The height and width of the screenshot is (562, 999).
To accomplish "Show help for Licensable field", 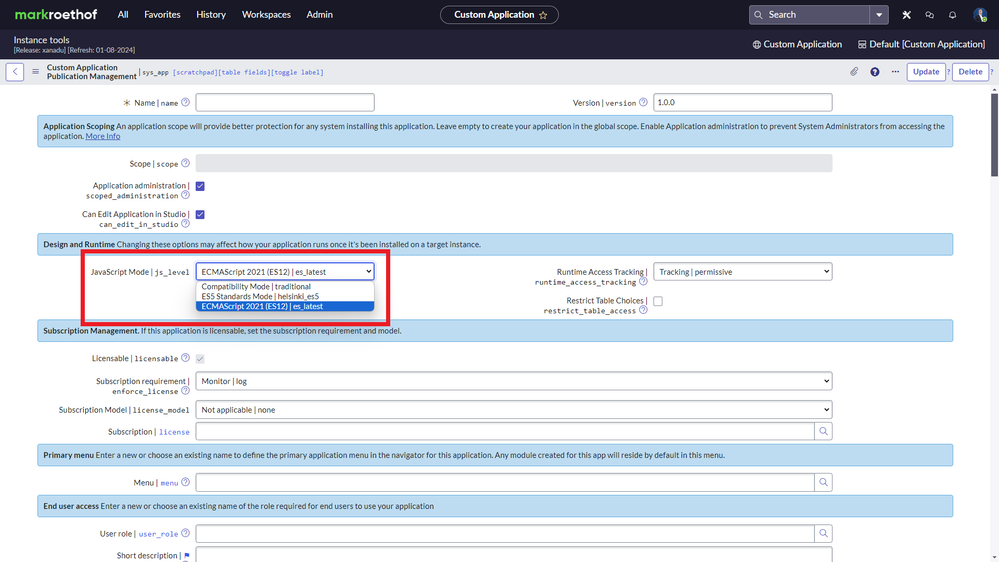I will 185,357.
